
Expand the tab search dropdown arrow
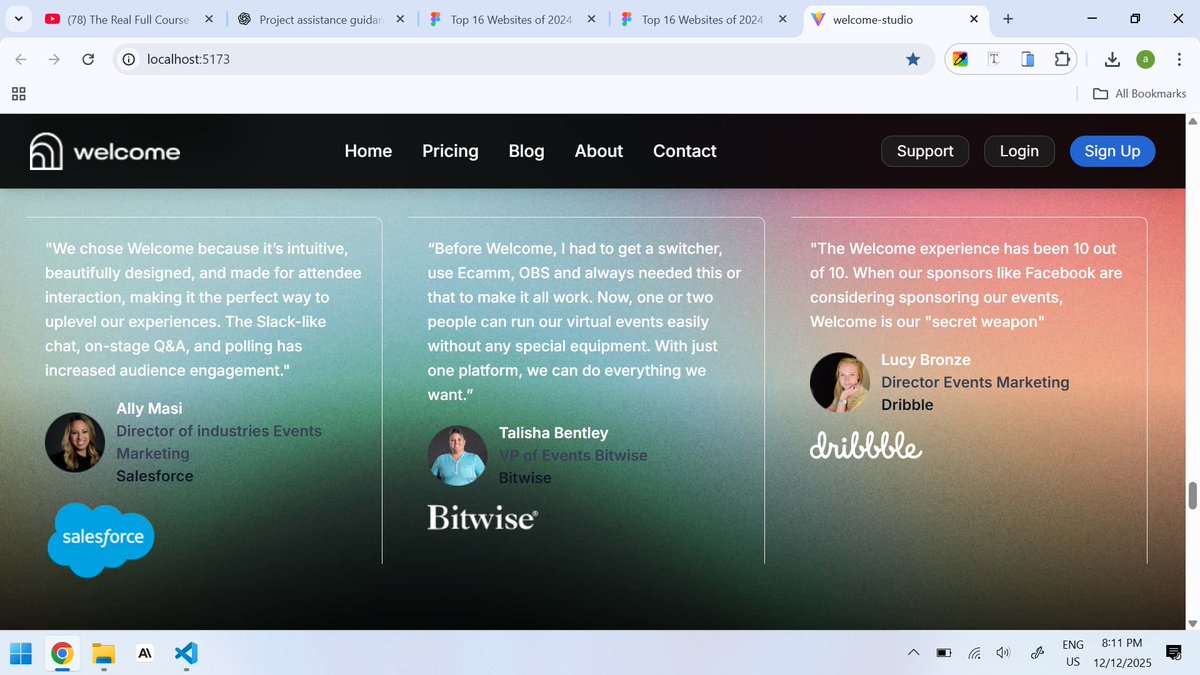coord(18,19)
